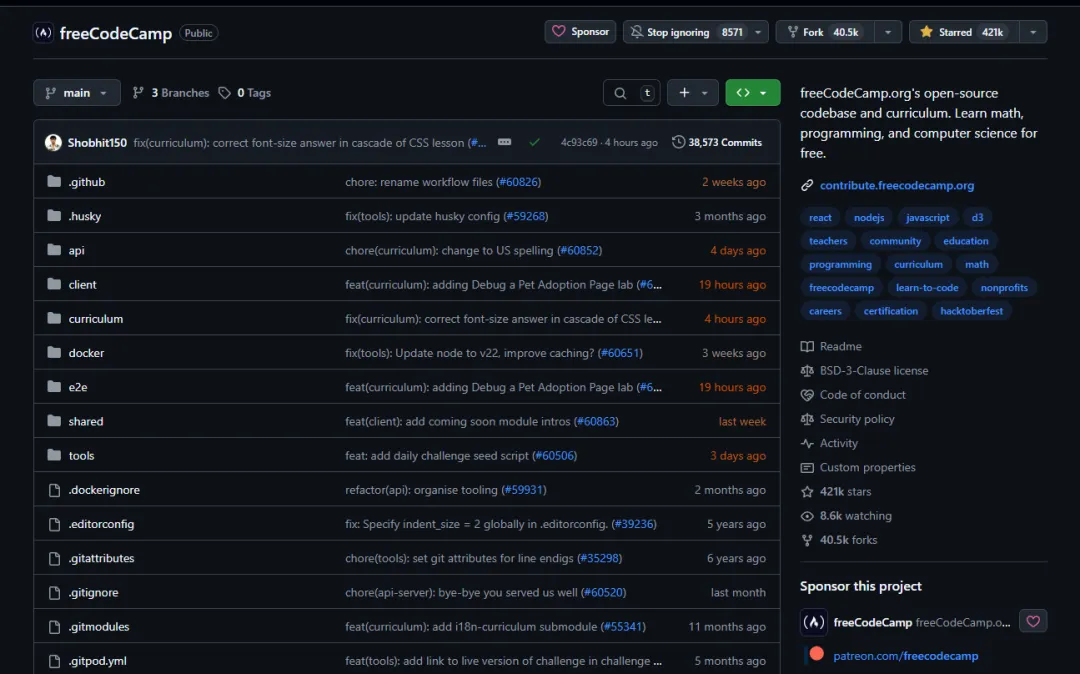Open the green Code dropdown button
The image size is (1080, 674).
pos(752,93)
